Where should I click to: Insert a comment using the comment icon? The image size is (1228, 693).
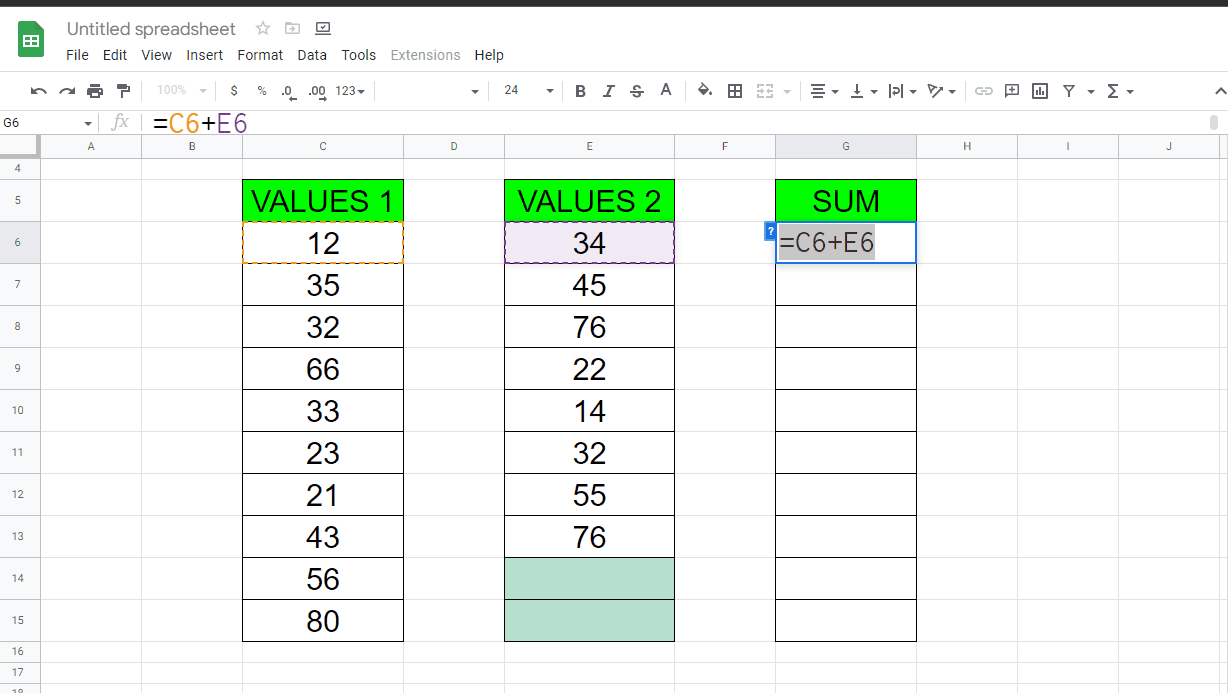click(x=1011, y=90)
